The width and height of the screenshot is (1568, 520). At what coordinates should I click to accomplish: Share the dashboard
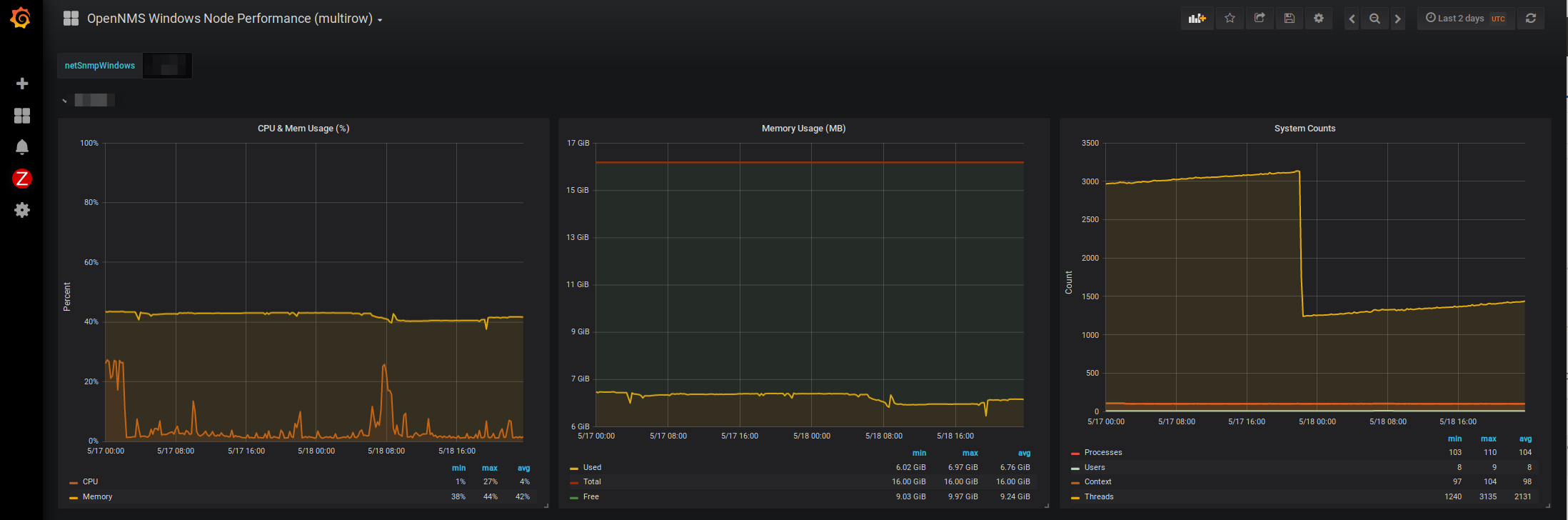pos(1260,19)
